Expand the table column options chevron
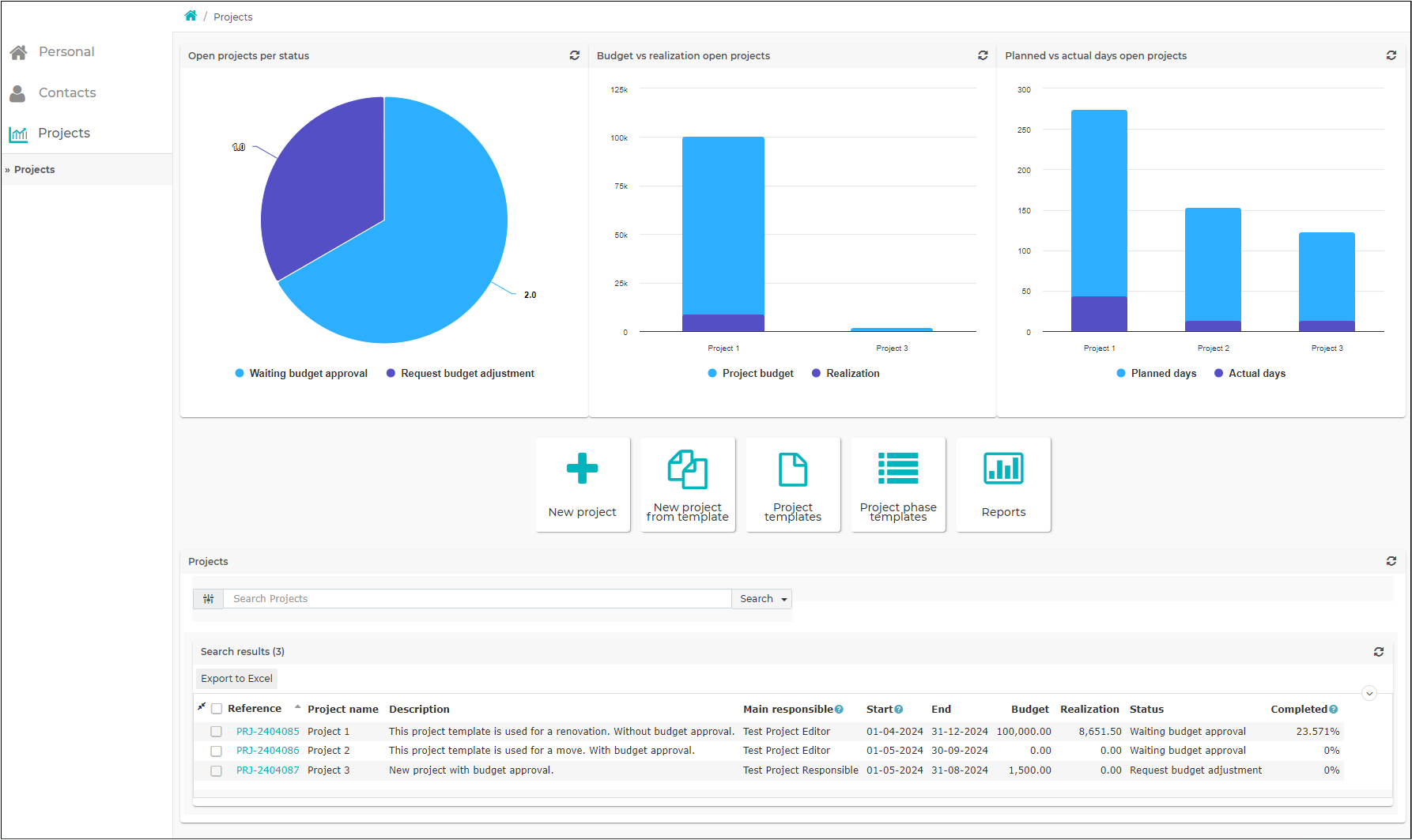 pos(1369,694)
